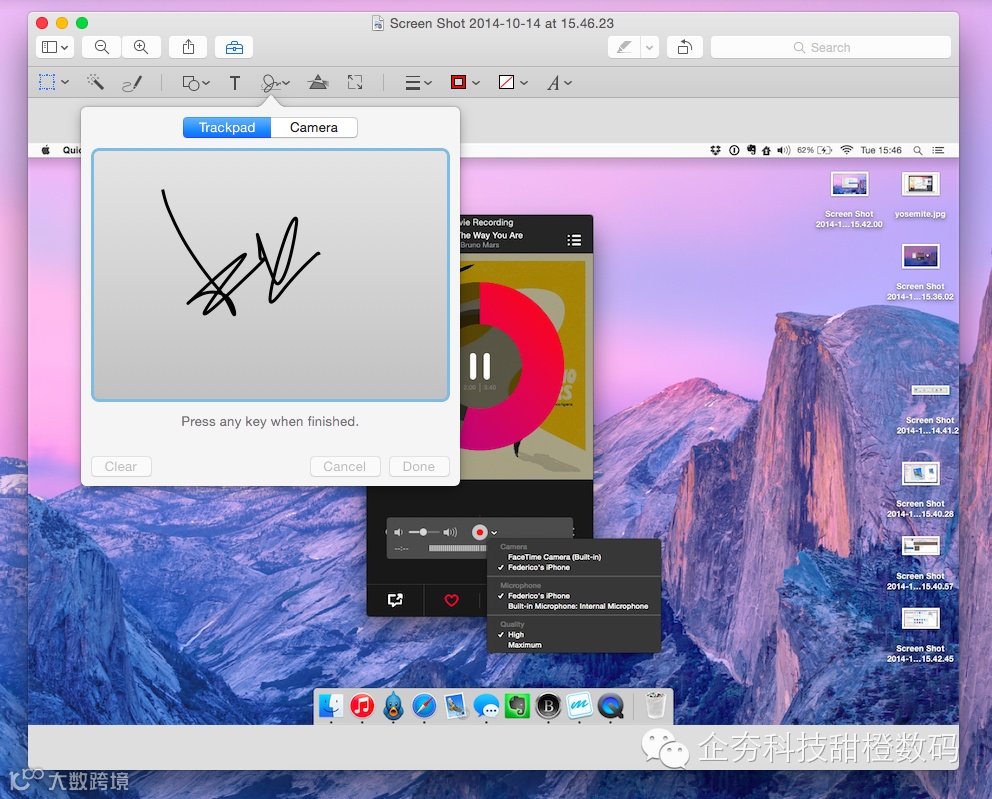Open the Adjust Color tool
The image size is (992, 799).
(318, 82)
